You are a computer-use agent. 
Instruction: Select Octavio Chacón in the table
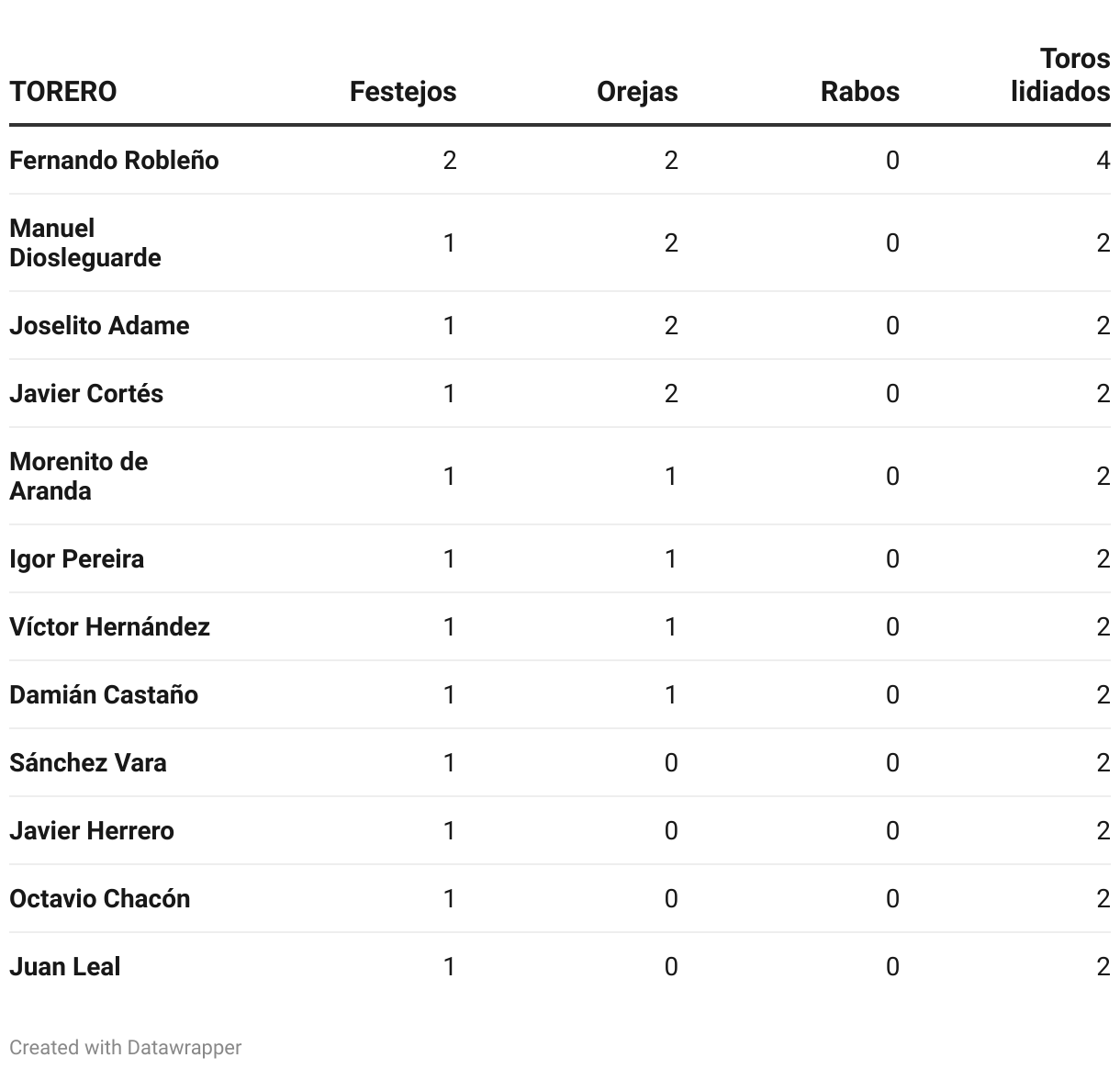pos(100,899)
